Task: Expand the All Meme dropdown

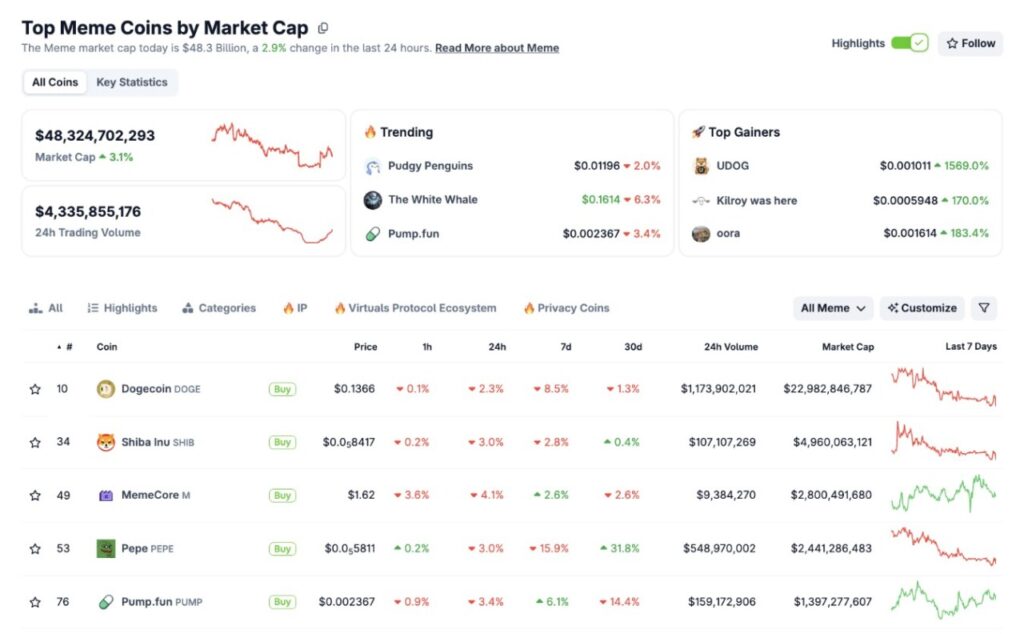Action: click(832, 308)
